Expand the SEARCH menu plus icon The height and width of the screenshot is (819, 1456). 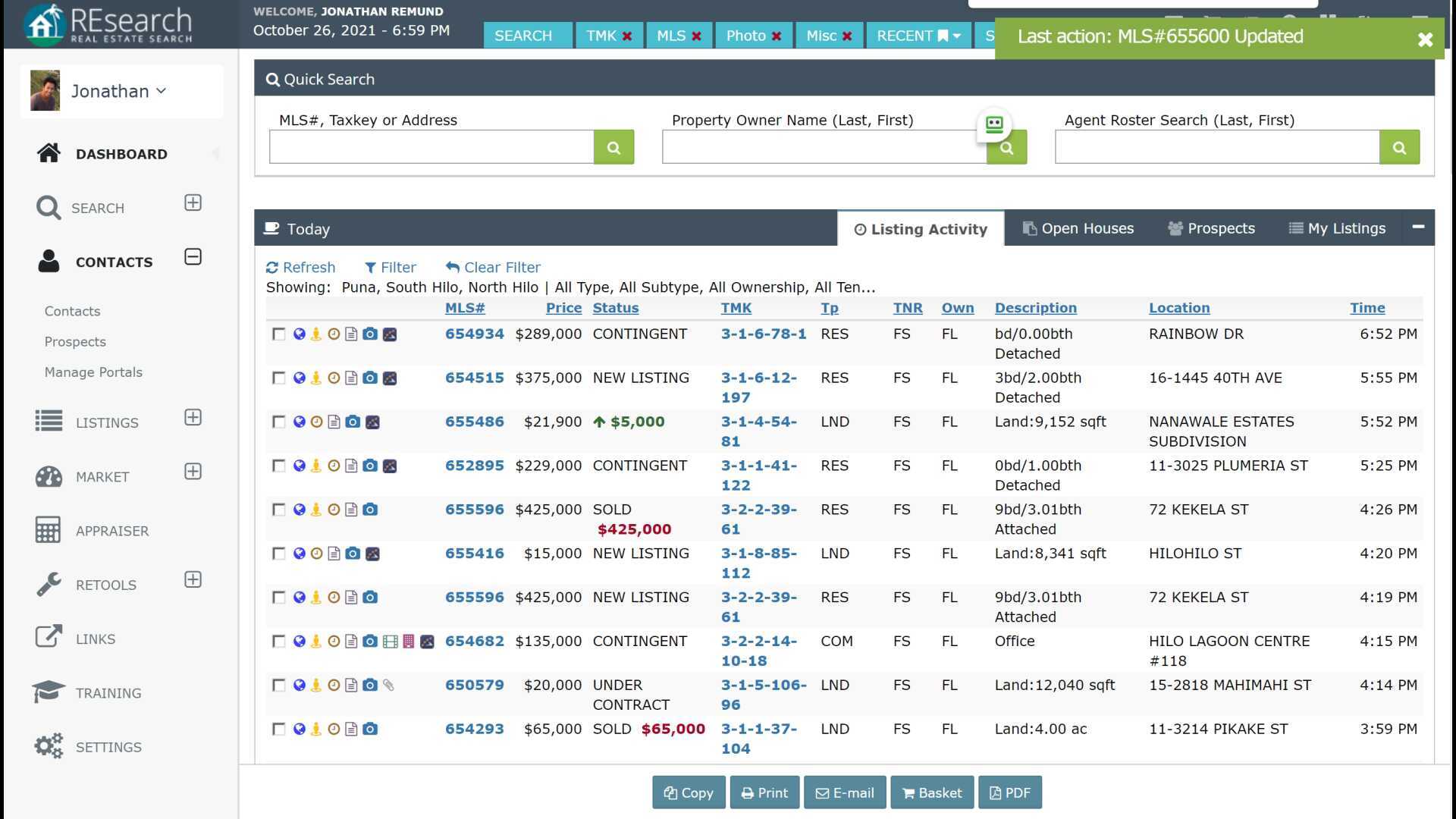click(193, 203)
